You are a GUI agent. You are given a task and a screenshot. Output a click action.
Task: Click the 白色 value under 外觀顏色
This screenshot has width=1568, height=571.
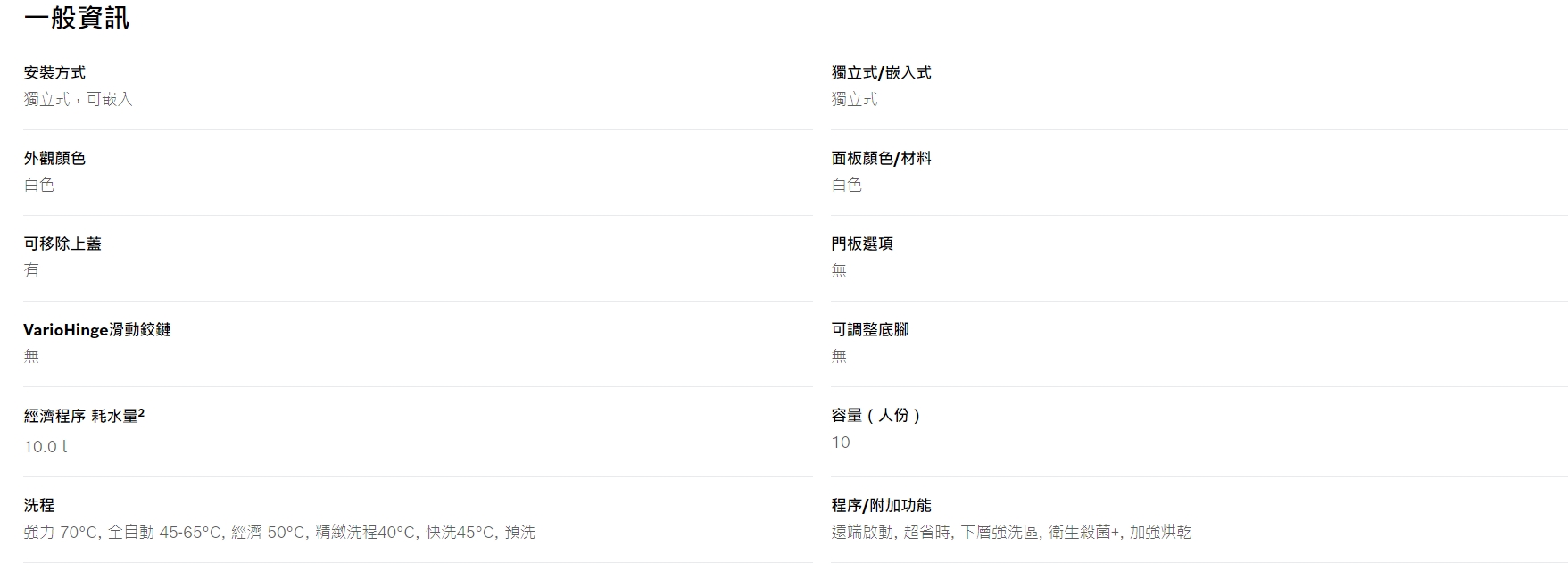(39, 185)
